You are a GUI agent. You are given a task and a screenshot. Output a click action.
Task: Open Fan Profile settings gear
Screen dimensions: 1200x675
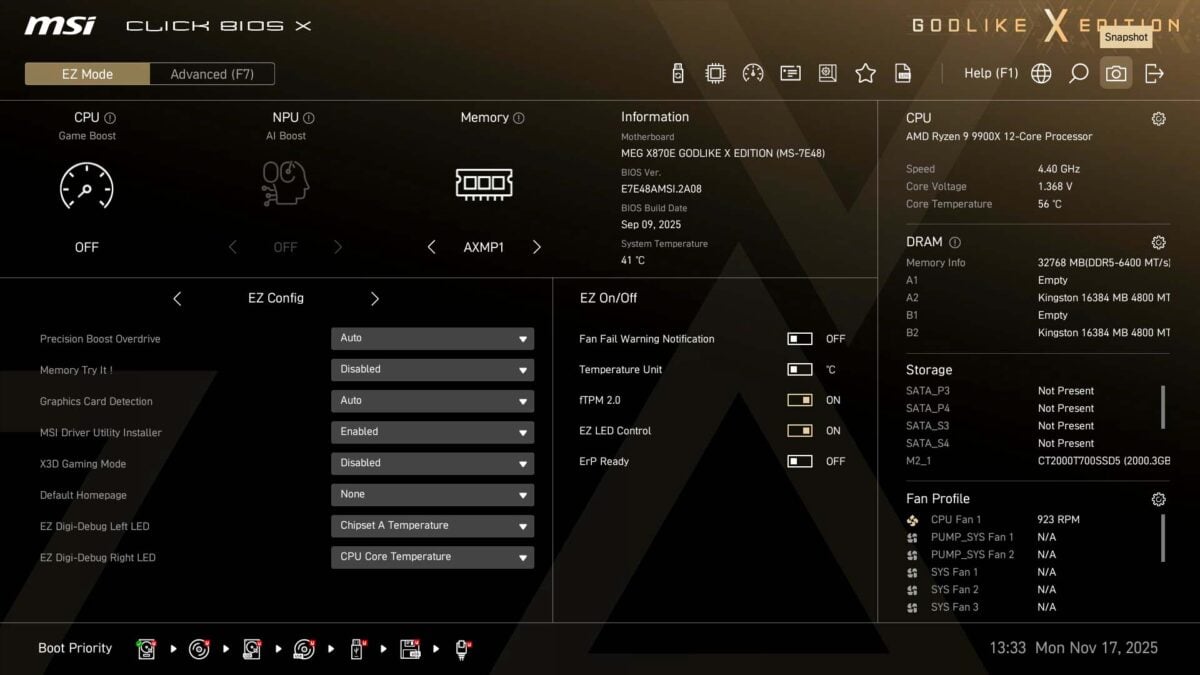pyautogui.click(x=1158, y=499)
